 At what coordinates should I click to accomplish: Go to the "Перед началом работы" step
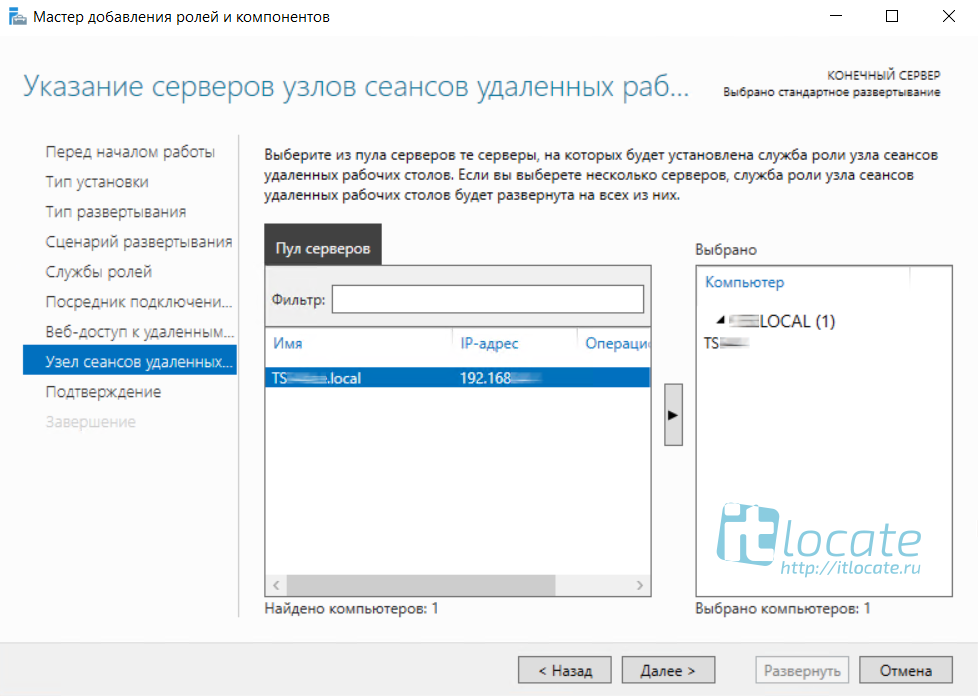(x=130, y=152)
